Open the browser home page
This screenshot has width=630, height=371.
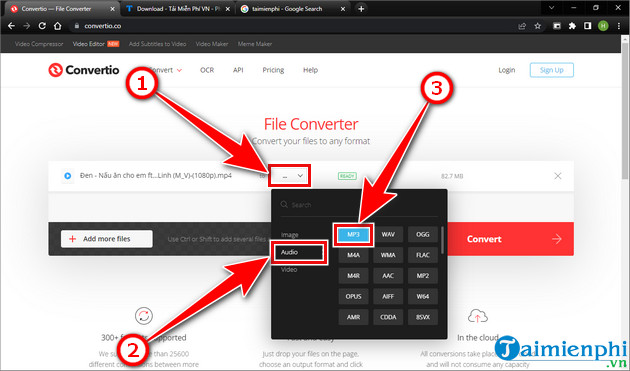pos(57,26)
